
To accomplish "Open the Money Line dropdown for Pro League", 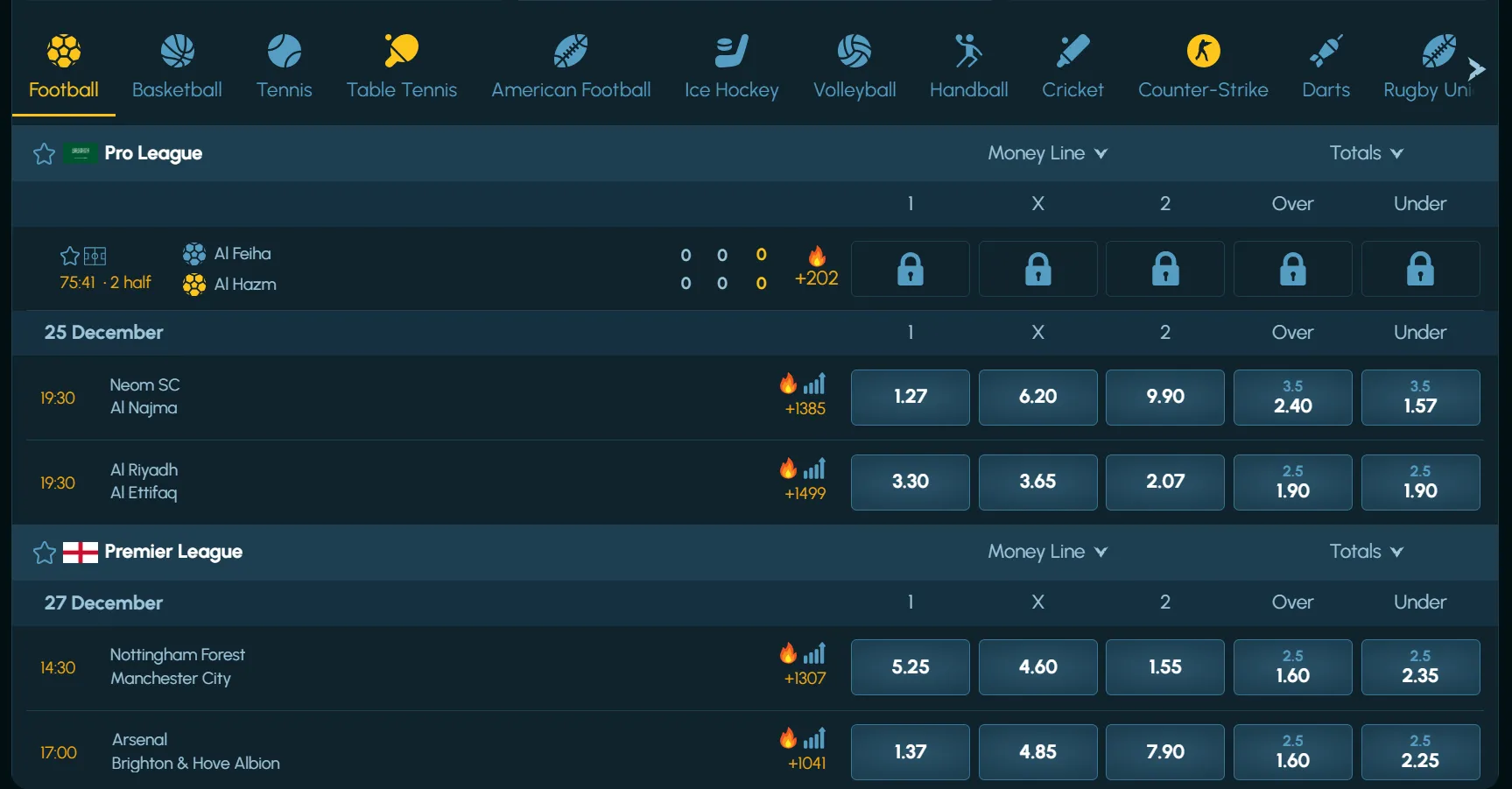I will [x=1047, y=153].
